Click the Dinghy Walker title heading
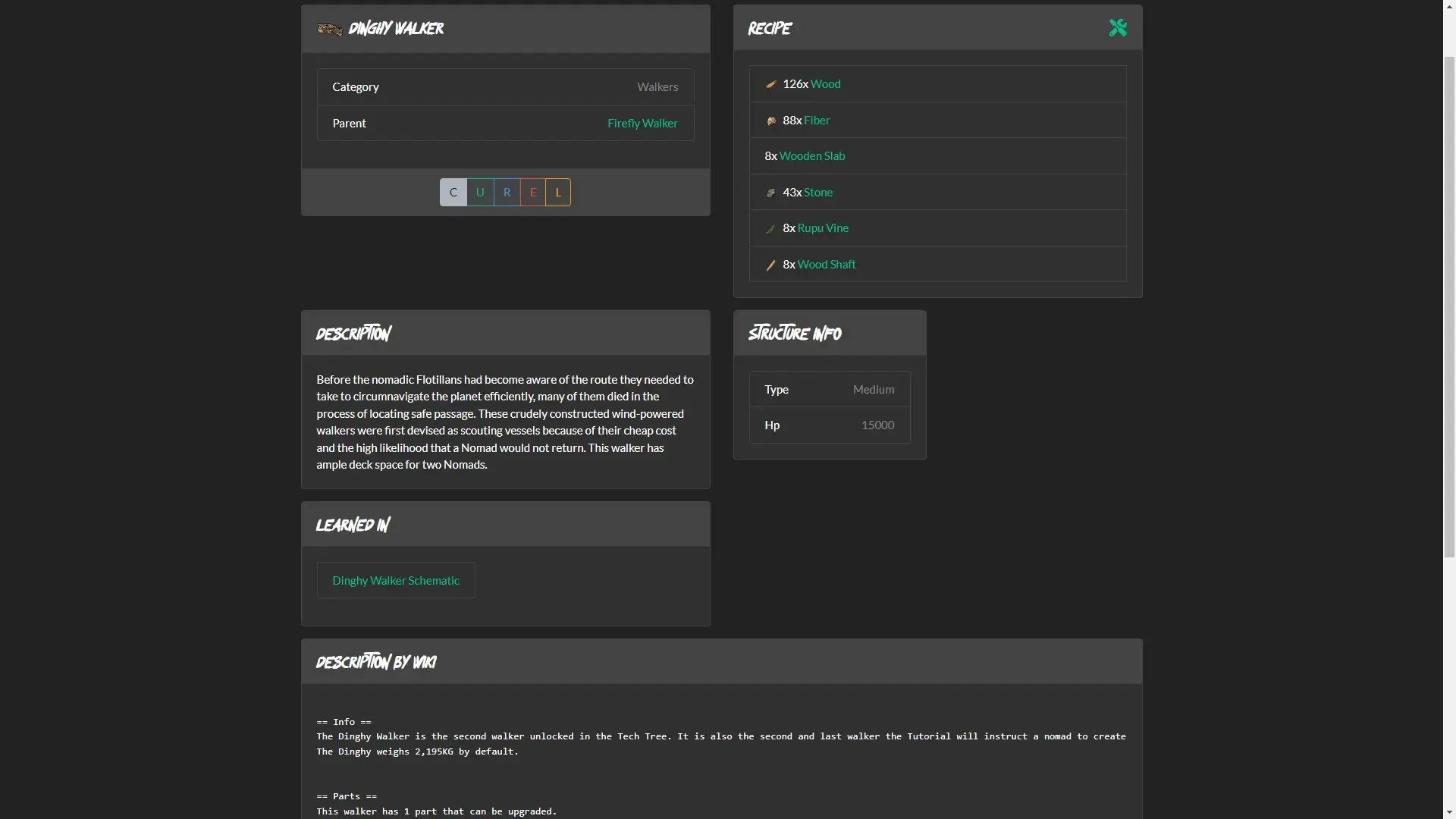 click(x=396, y=29)
